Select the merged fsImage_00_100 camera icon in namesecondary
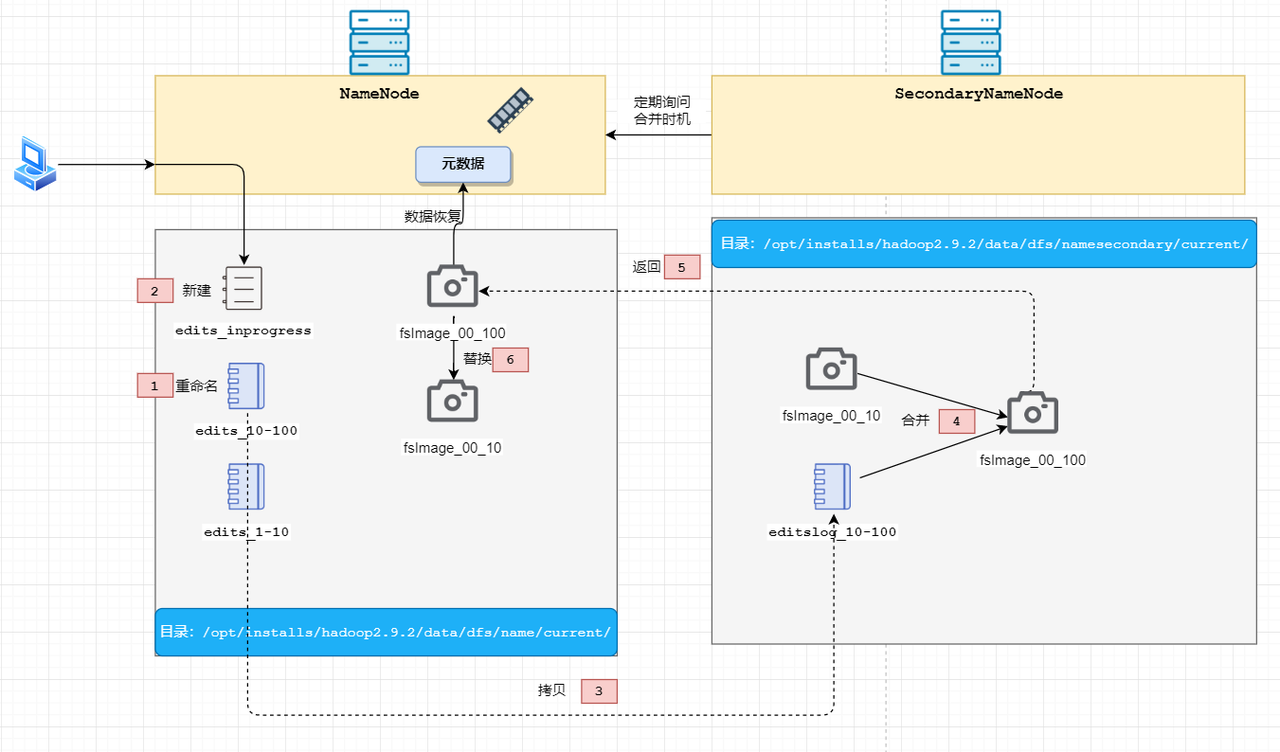This screenshot has width=1280, height=752. (x=1032, y=412)
